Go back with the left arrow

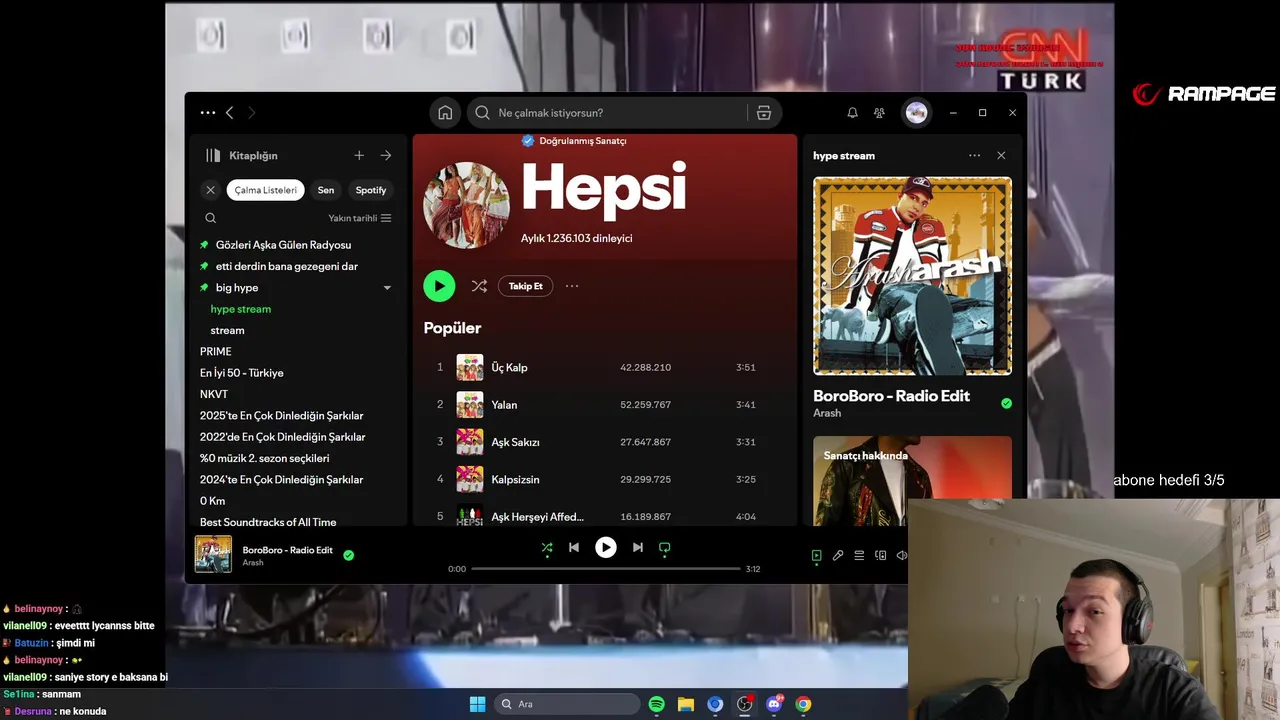tap(229, 113)
